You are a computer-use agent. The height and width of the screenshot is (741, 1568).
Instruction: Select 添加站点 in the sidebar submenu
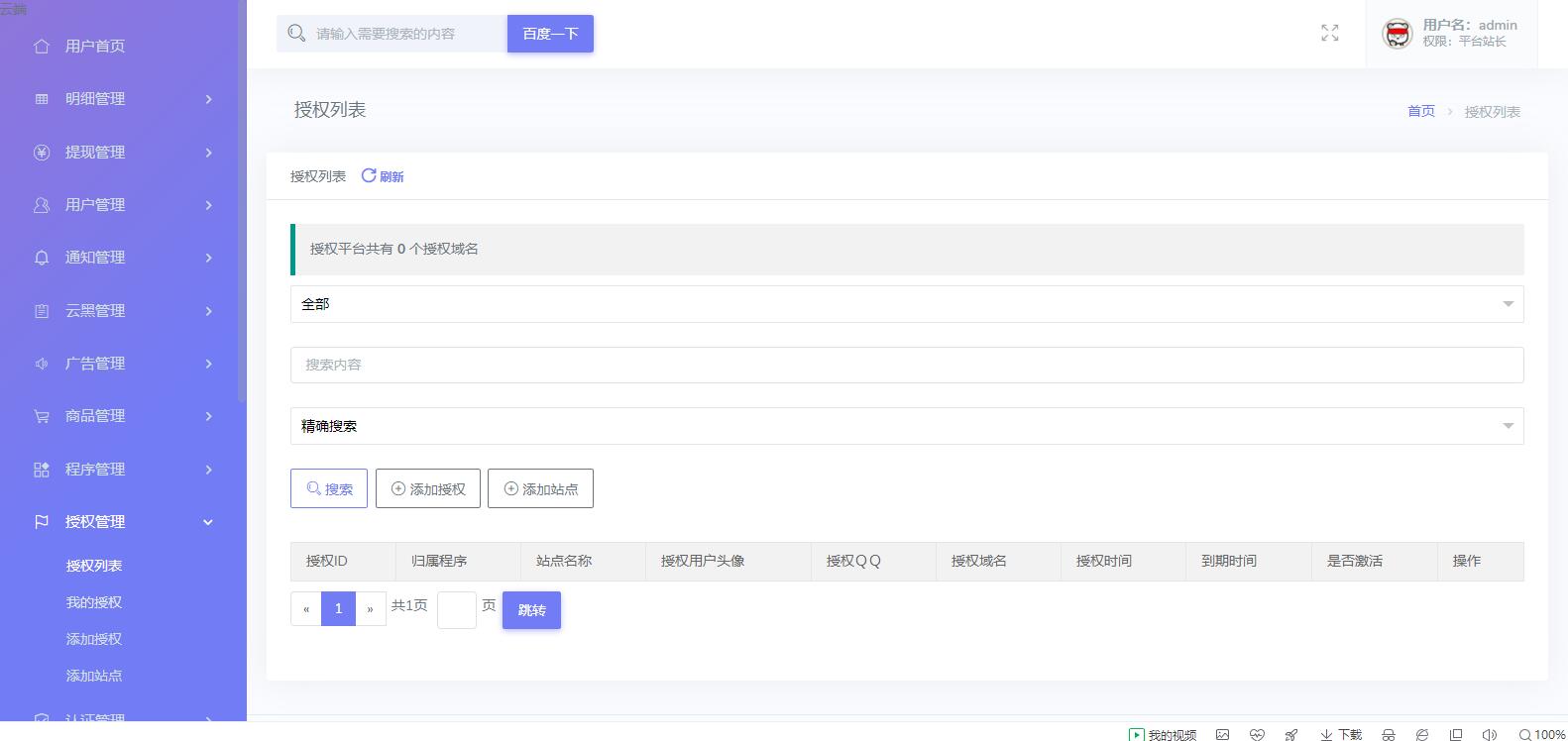click(x=94, y=676)
